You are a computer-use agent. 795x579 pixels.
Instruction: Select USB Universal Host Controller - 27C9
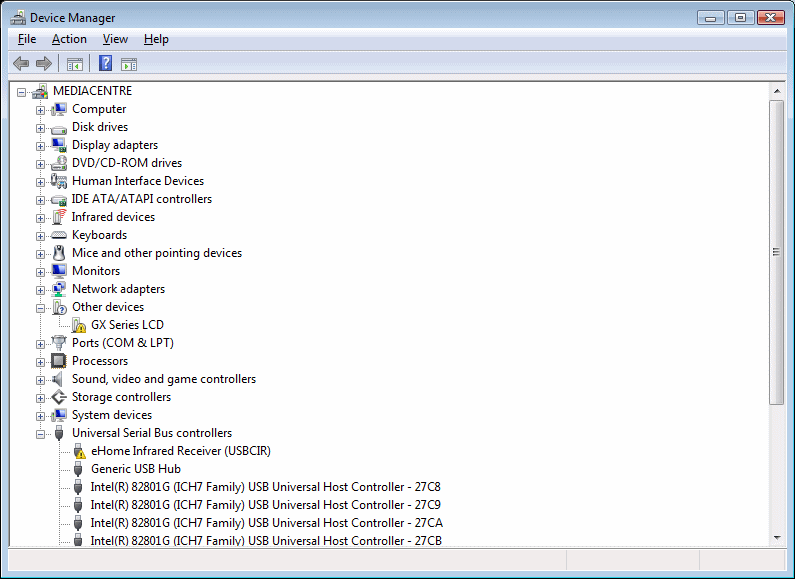pos(265,505)
